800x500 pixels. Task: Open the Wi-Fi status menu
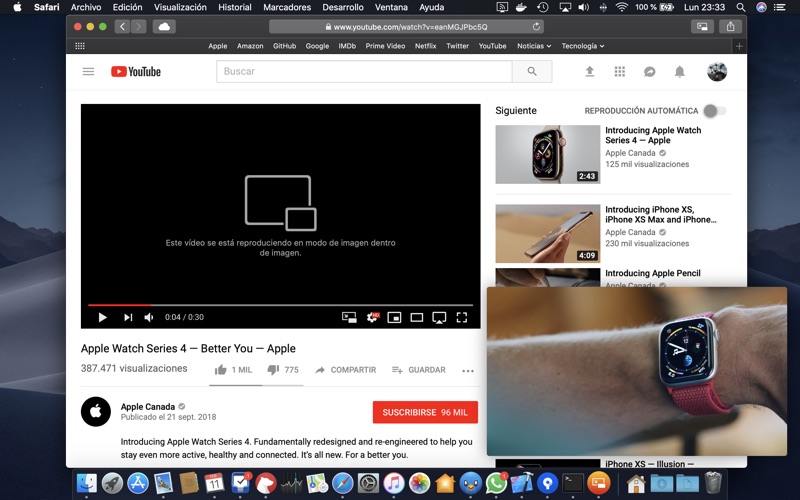[621, 7]
